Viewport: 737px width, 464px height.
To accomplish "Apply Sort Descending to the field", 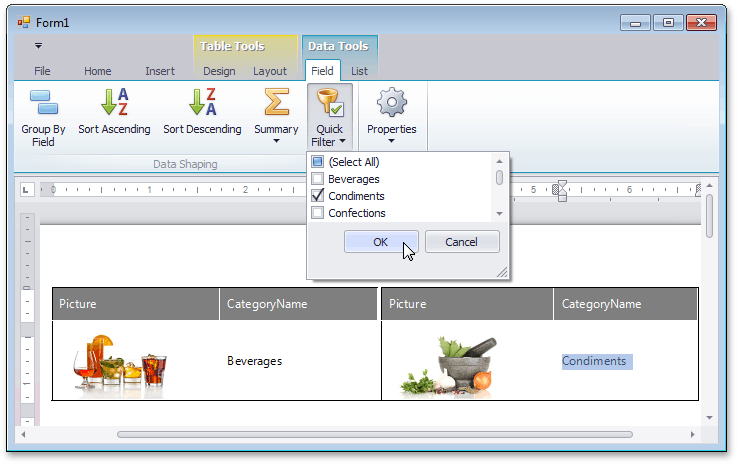I will click(x=202, y=111).
